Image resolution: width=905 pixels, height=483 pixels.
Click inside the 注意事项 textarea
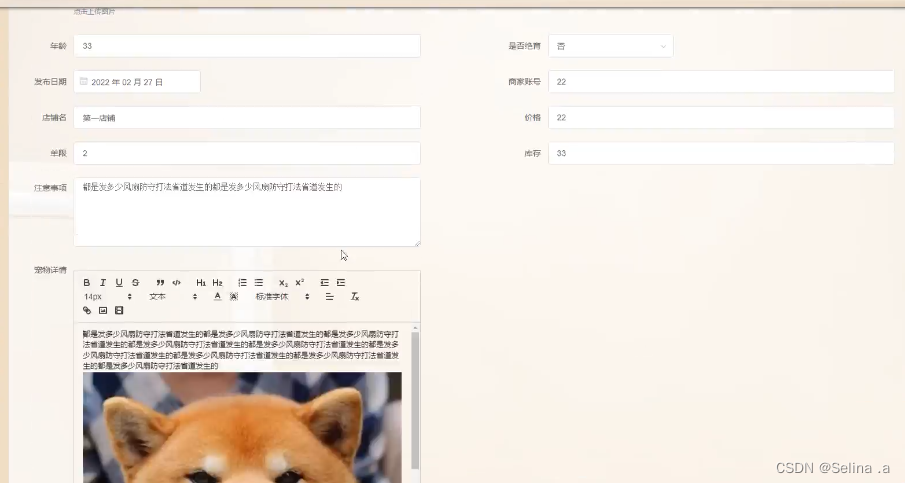click(247, 212)
